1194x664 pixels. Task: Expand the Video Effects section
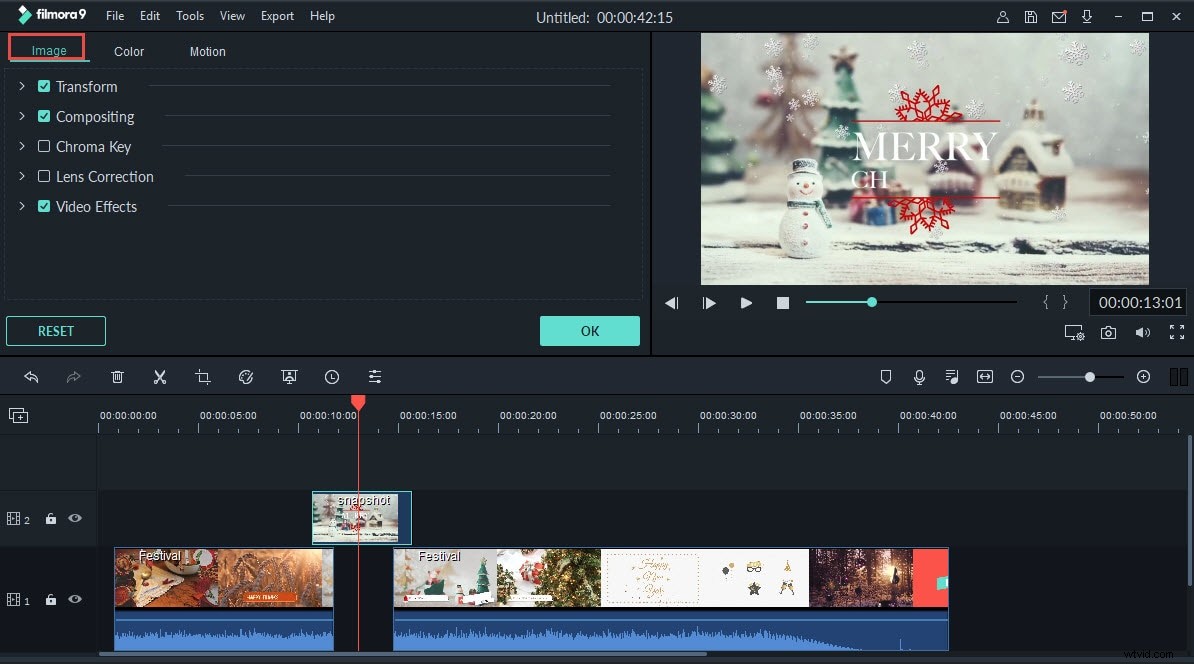point(20,206)
